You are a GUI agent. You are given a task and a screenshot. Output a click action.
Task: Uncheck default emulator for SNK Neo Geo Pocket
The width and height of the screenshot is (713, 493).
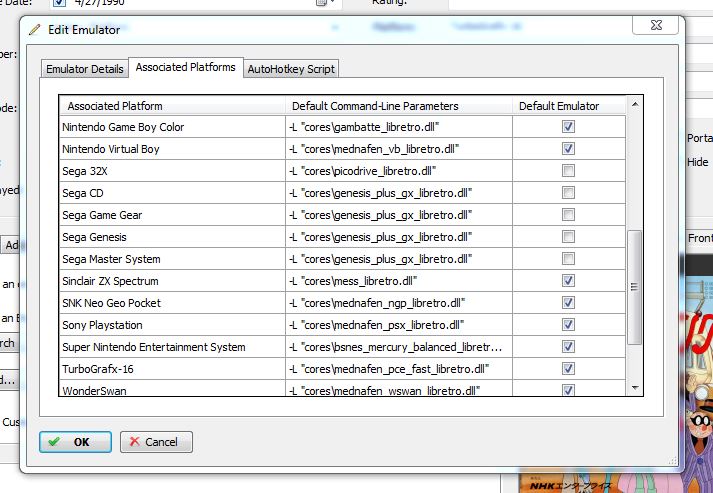coord(568,302)
